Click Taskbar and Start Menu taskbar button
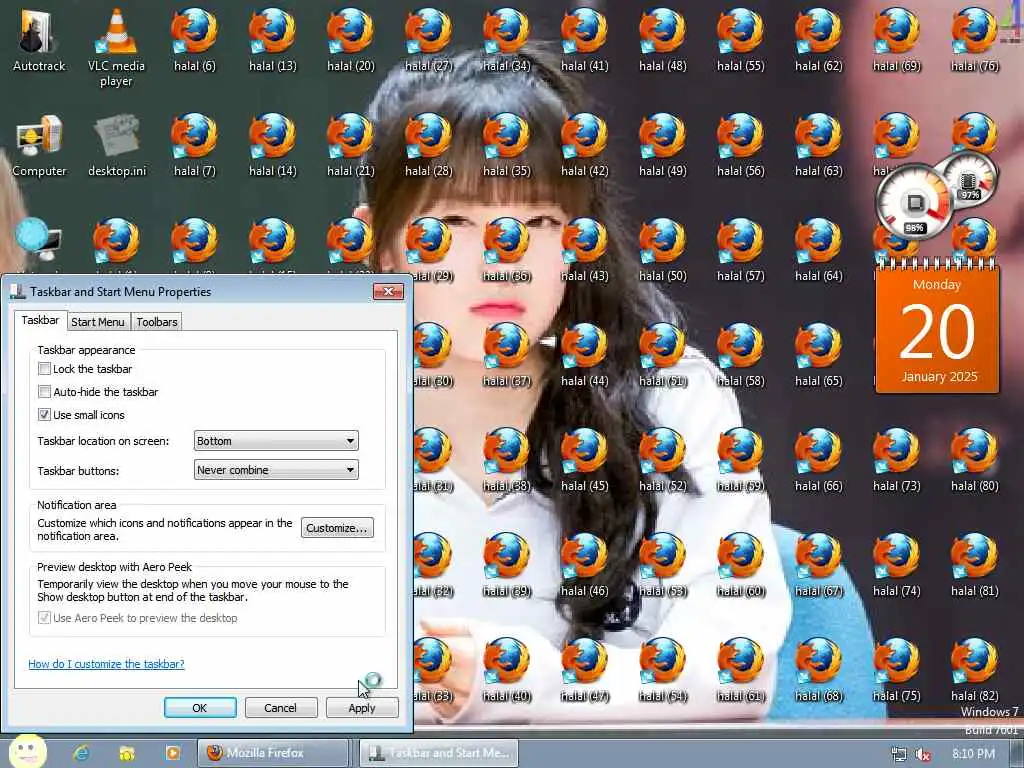 439,753
